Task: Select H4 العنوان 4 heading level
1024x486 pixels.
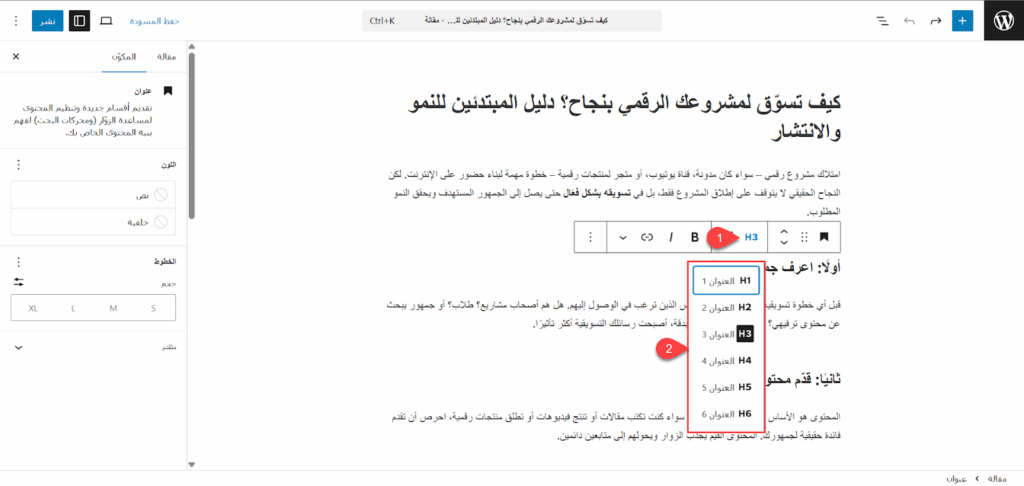Action: tap(726, 361)
